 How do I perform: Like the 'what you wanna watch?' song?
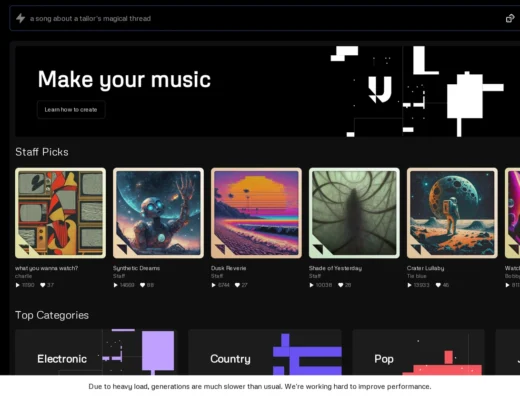point(42,285)
